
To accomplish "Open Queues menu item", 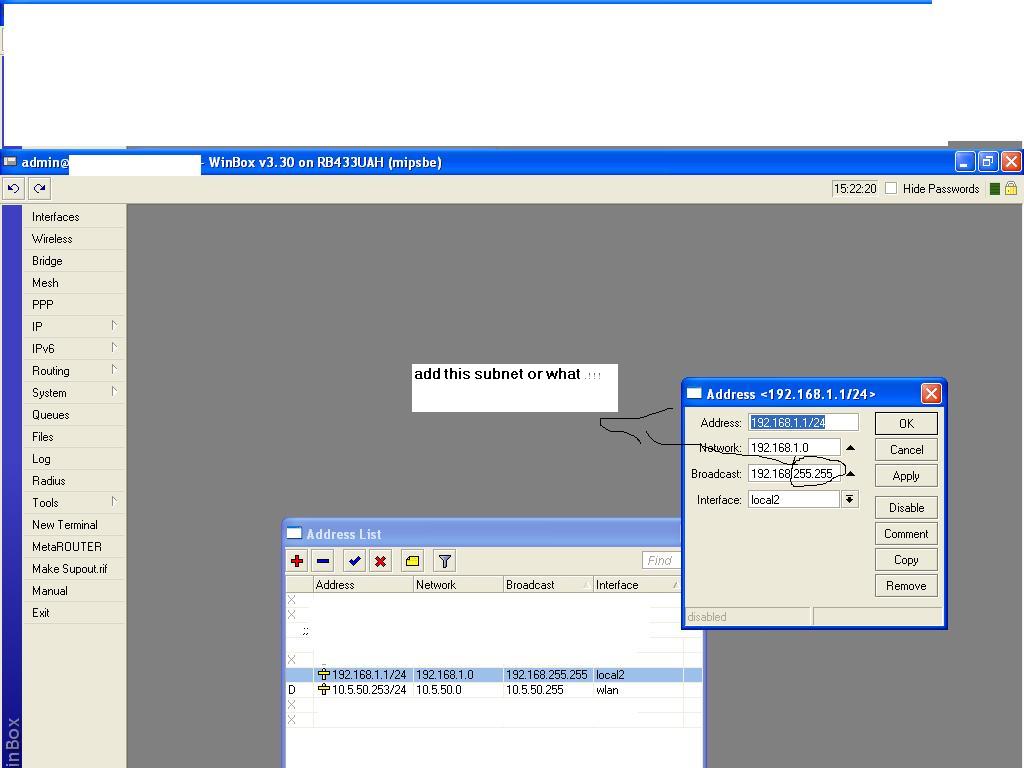I will [x=73, y=415].
